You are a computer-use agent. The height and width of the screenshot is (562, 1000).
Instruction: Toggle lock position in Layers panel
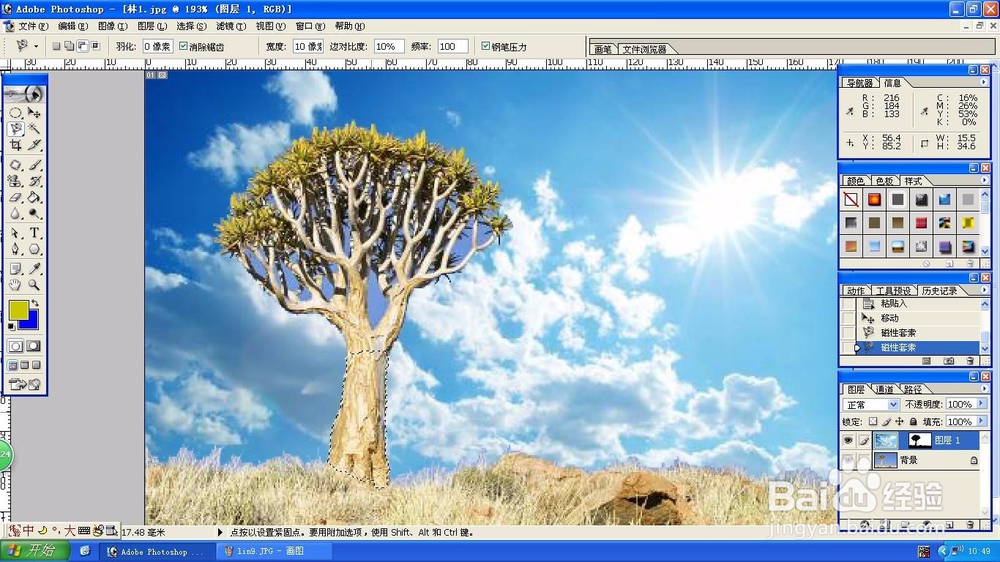pyautogui.click(x=899, y=422)
